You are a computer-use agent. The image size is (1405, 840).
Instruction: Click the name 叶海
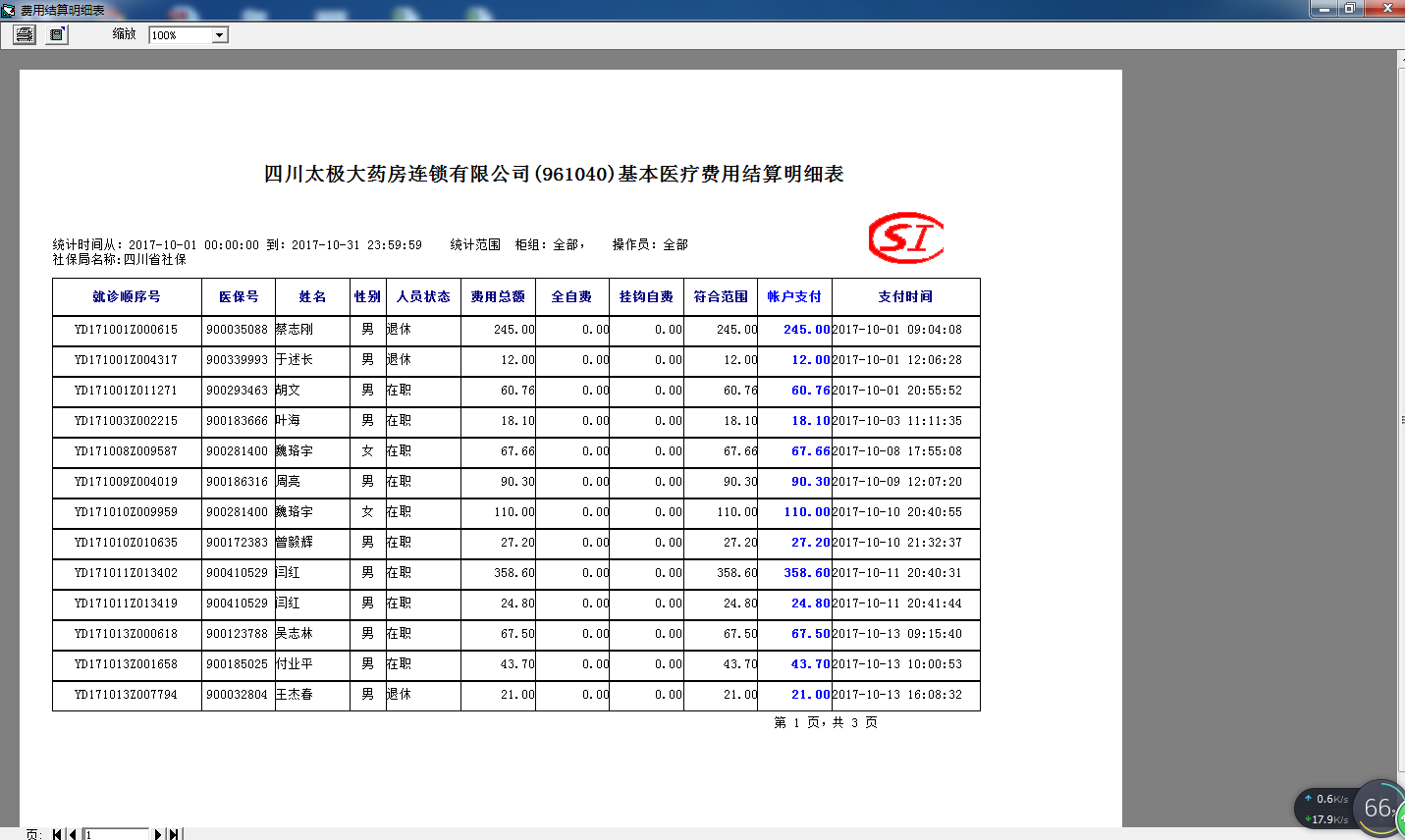tap(289, 421)
